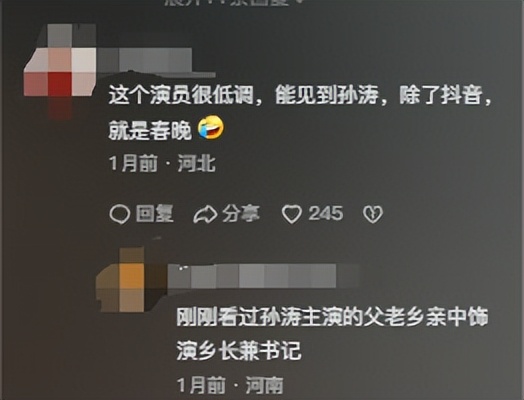Viewport: 524px width, 400px height.
Task: Click the share arrow icon
Action: (x=205, y=214)
